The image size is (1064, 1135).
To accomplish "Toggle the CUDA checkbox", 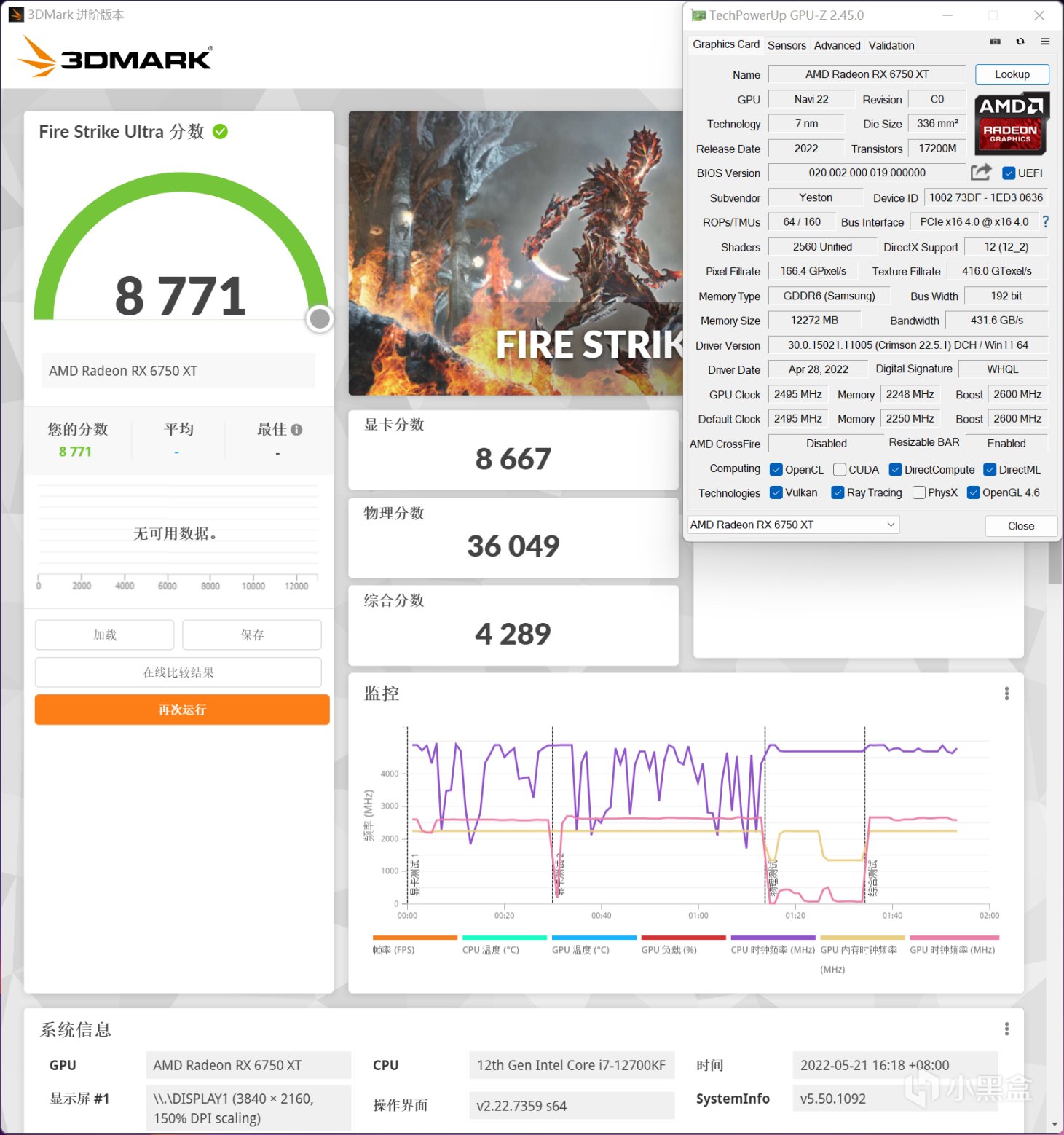I will tap(840, 470).
